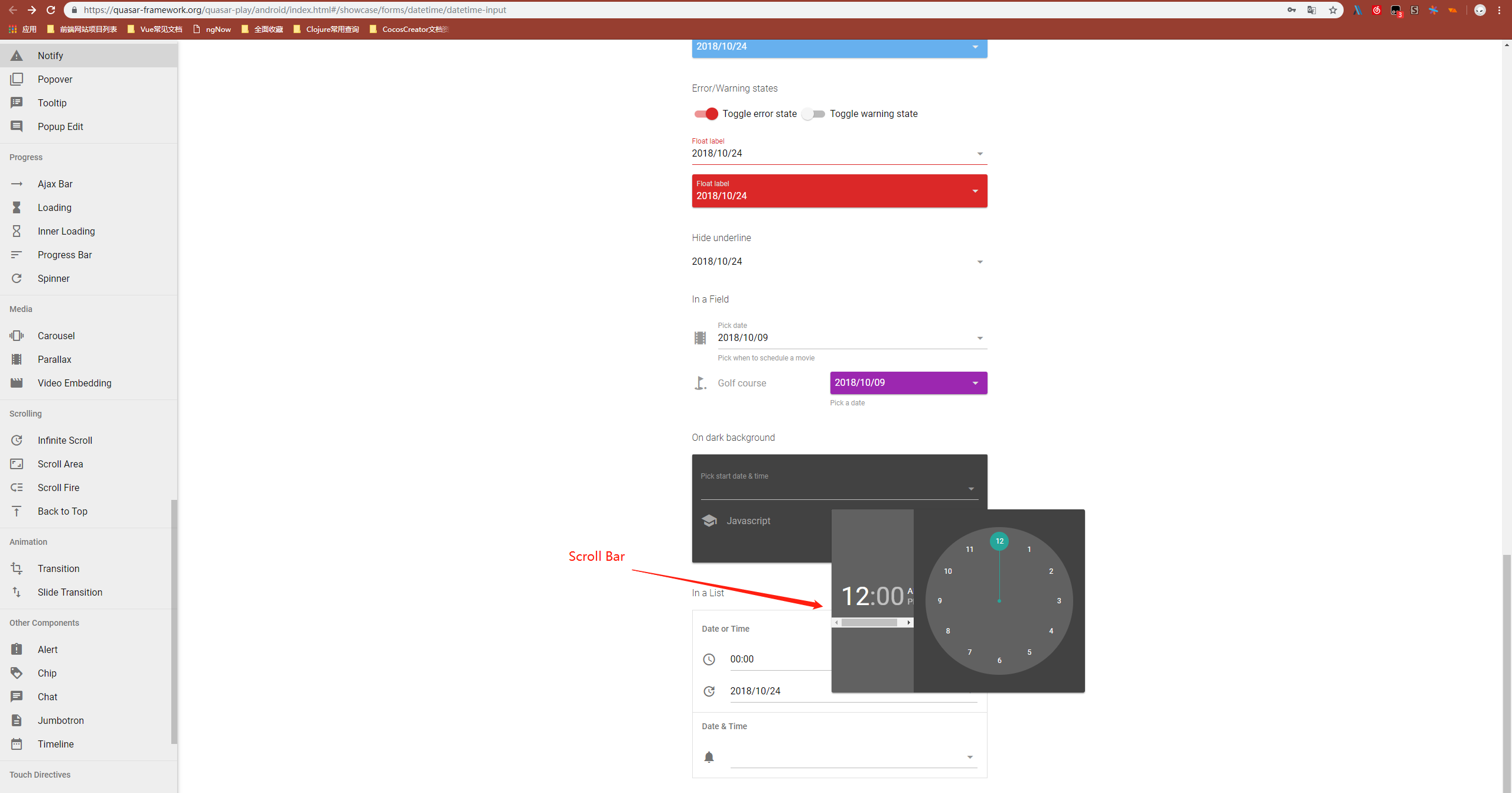The width and height of the screenshot is (1512, 793).
Task: Click the Notify warning icon in sidebar
Action: pyautogui.click(x=17, y=56)
